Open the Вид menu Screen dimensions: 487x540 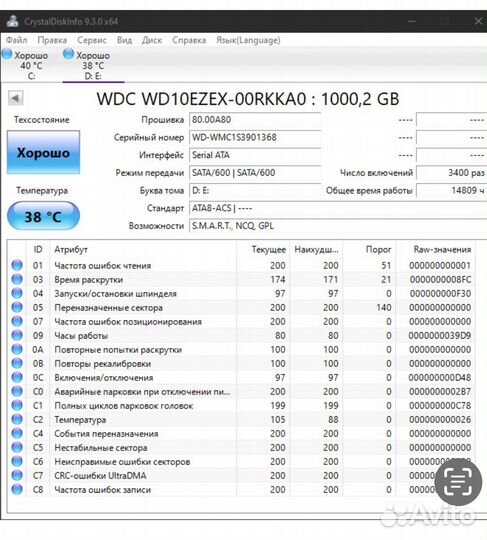coord(124,40)
